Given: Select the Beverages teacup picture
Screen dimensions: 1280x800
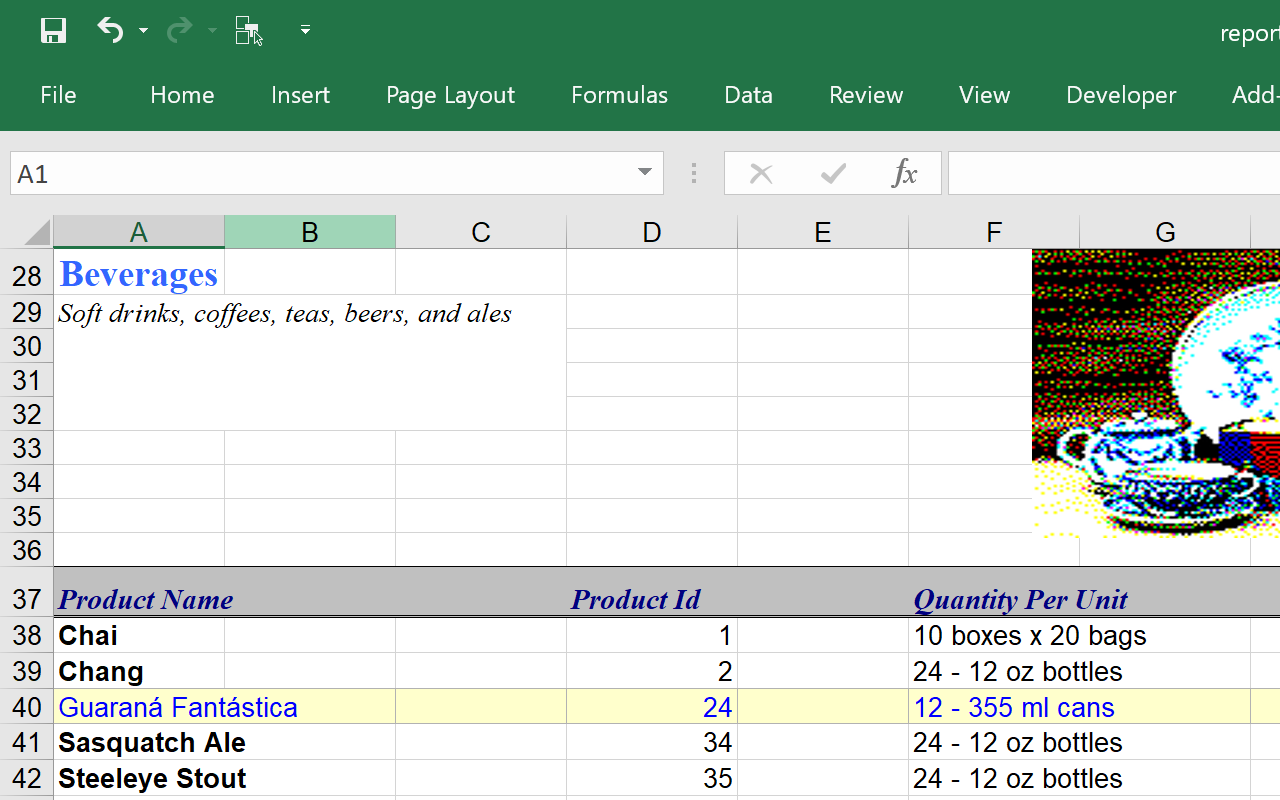Looking at the screenshot, I should (1155, 393).
